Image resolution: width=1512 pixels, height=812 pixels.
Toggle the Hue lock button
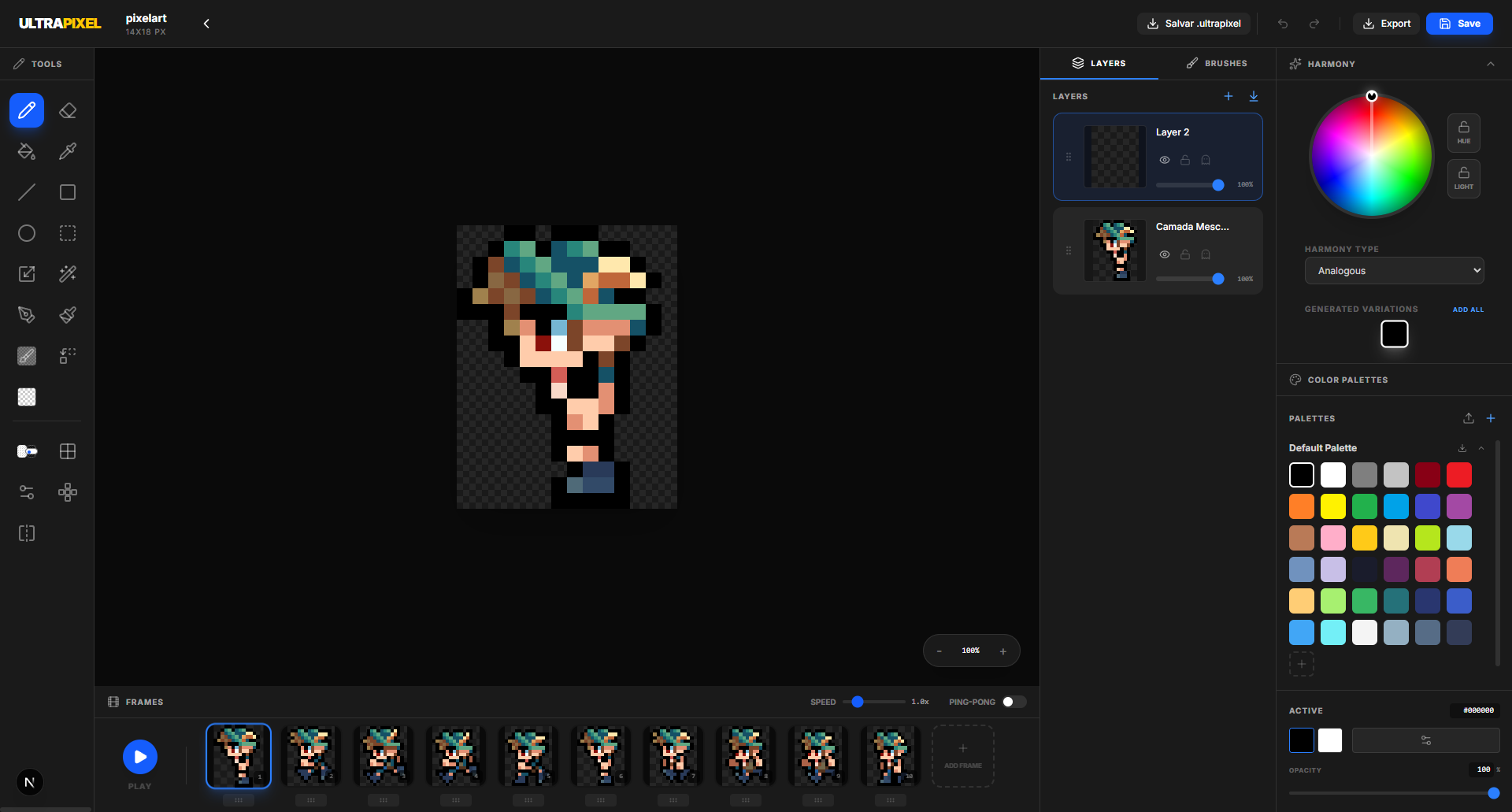pyautogui.click(x=1464, y=133)
